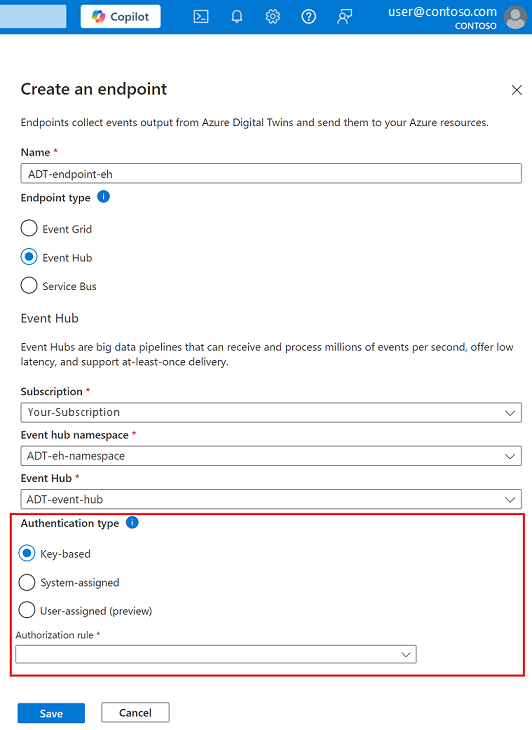Click the endpoint Name text field

271,174
